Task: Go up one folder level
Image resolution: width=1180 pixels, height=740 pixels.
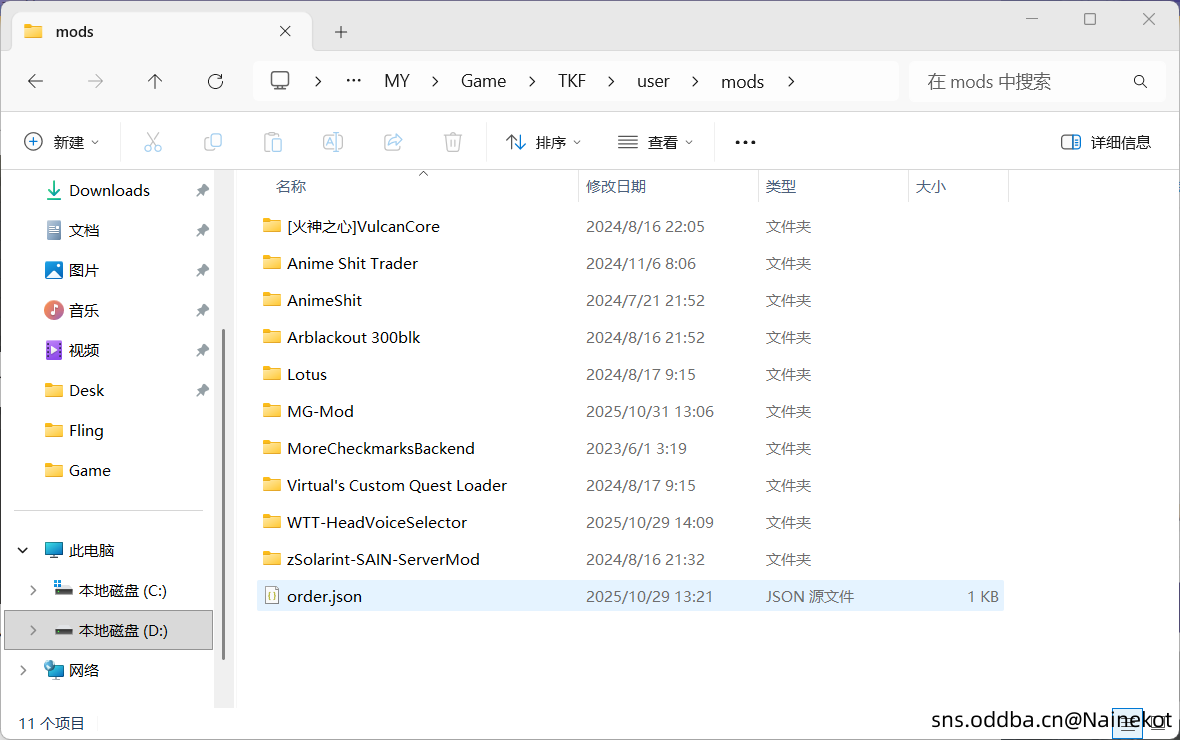Action: click(x=154, y=82)
